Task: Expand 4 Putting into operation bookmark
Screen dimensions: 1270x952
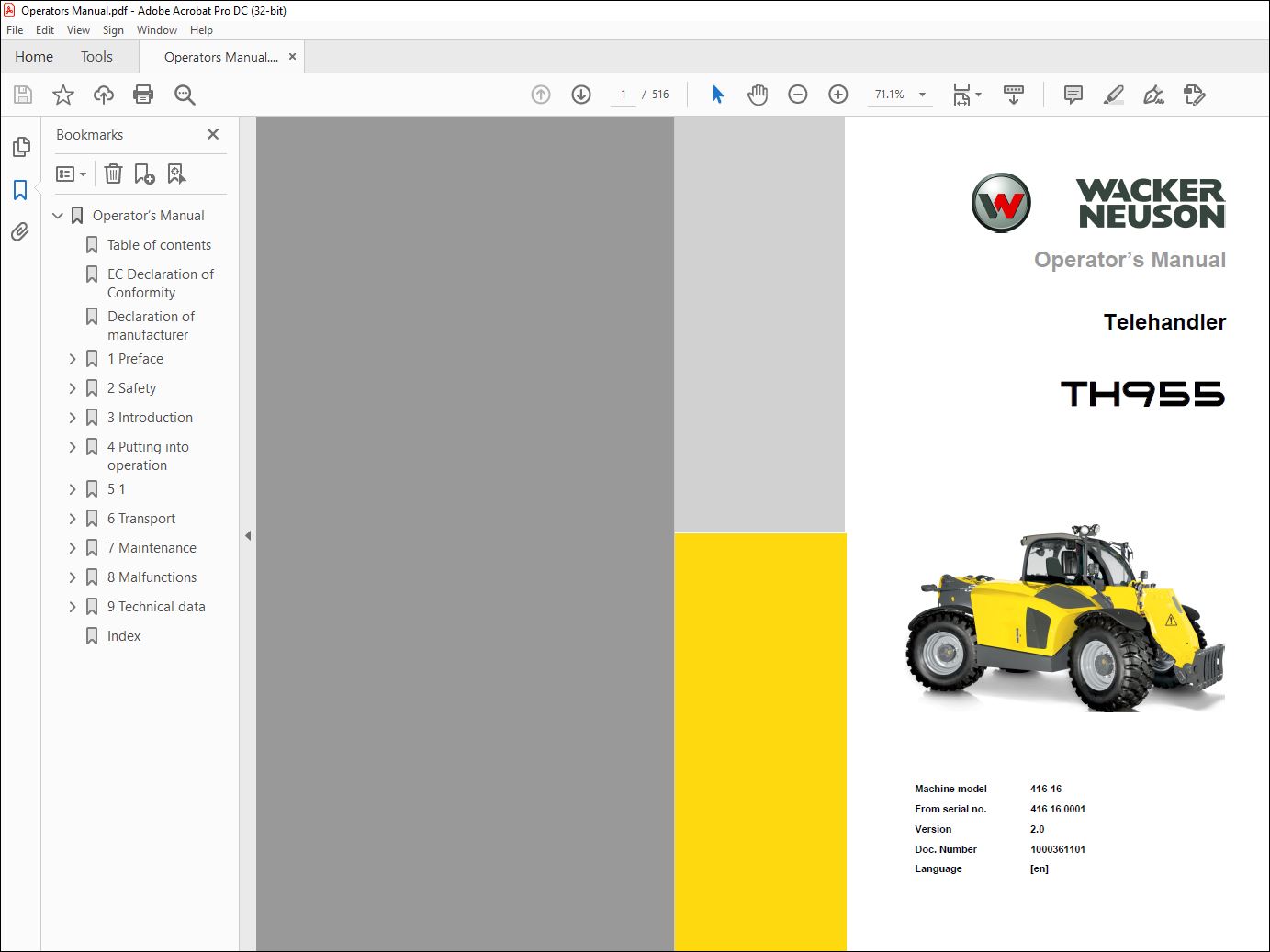Action: [x=73, y=447]
